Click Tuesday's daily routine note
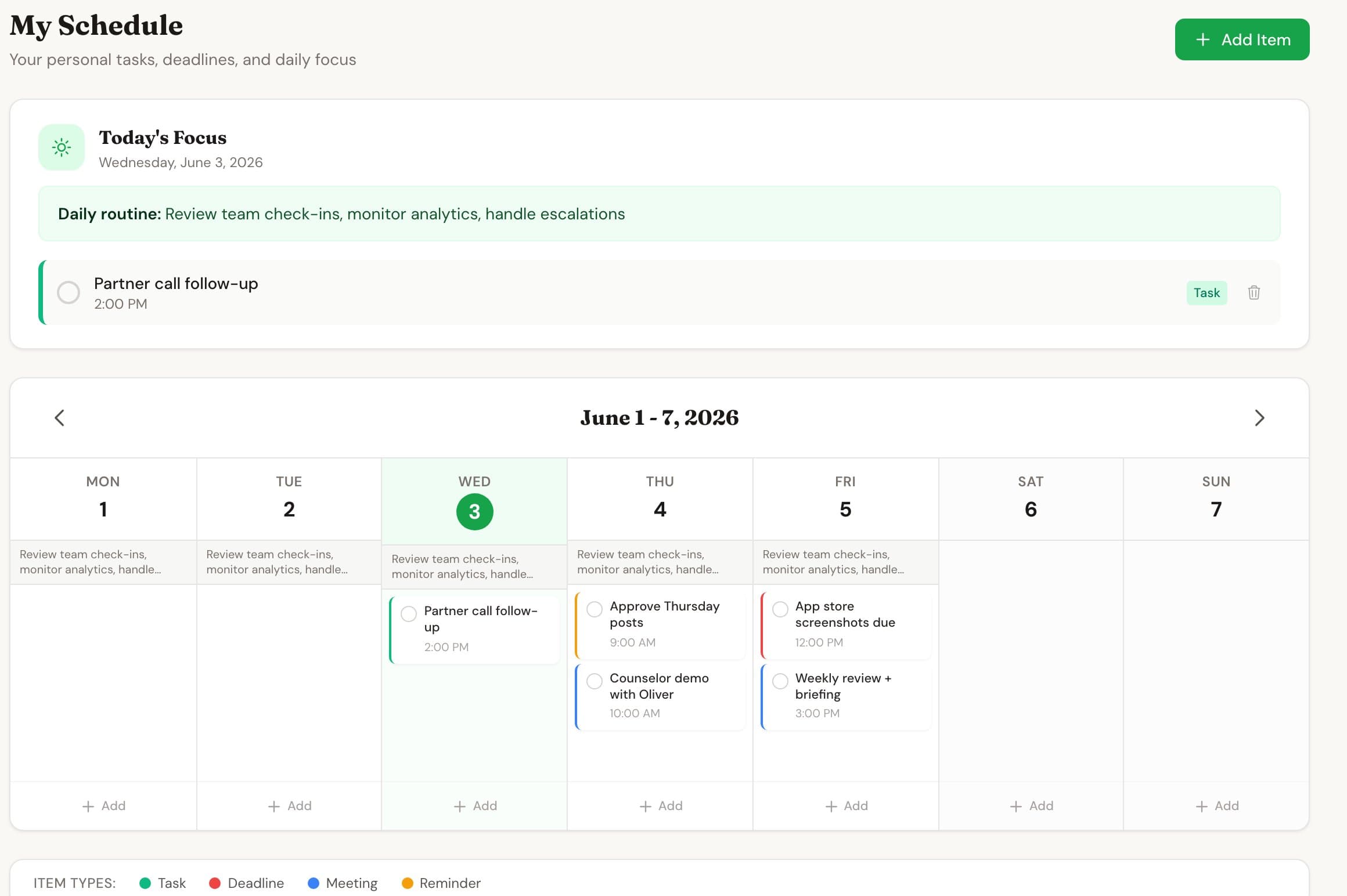 tap(289, 562)
